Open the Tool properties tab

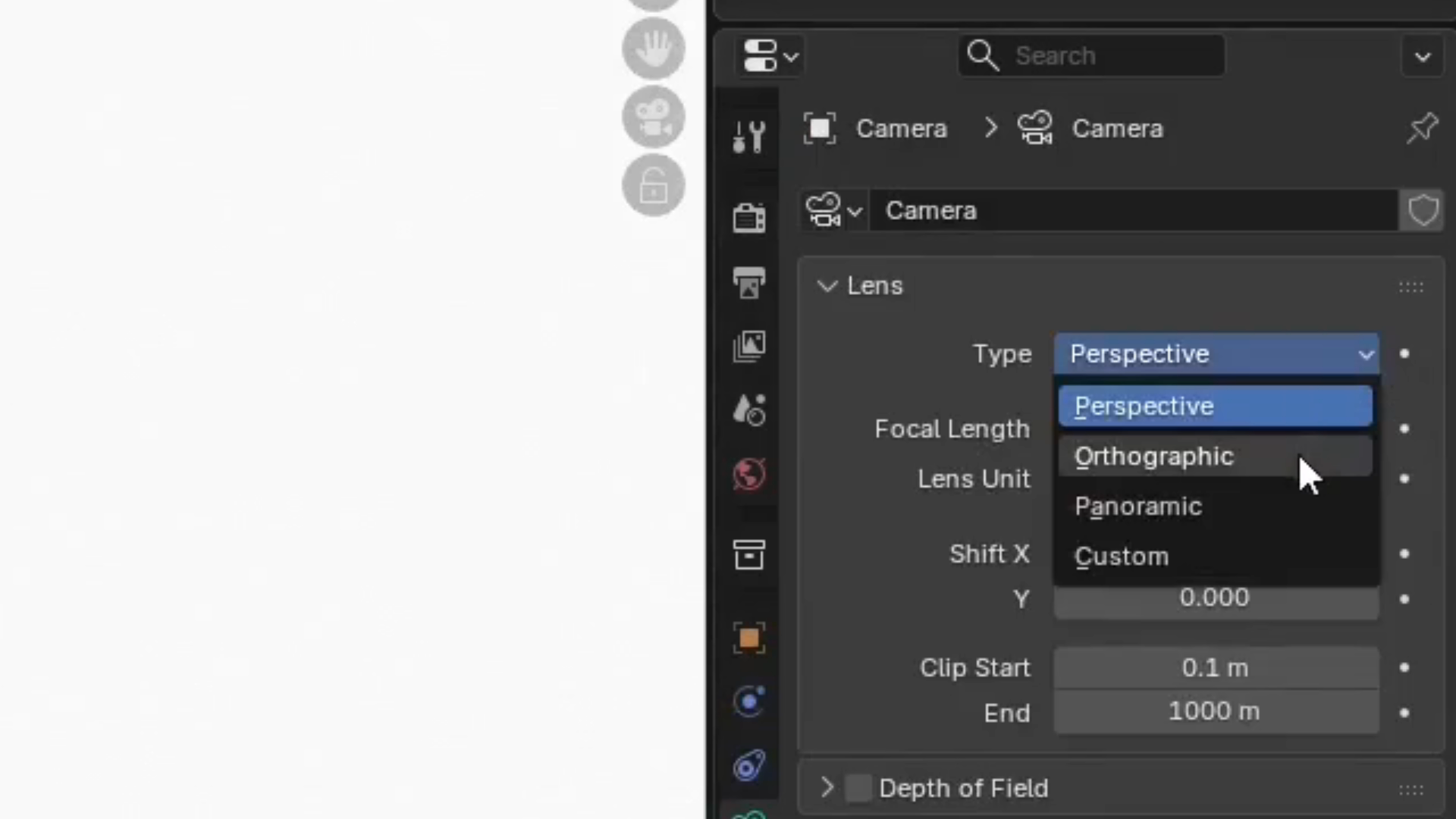[x=748, y=137]
